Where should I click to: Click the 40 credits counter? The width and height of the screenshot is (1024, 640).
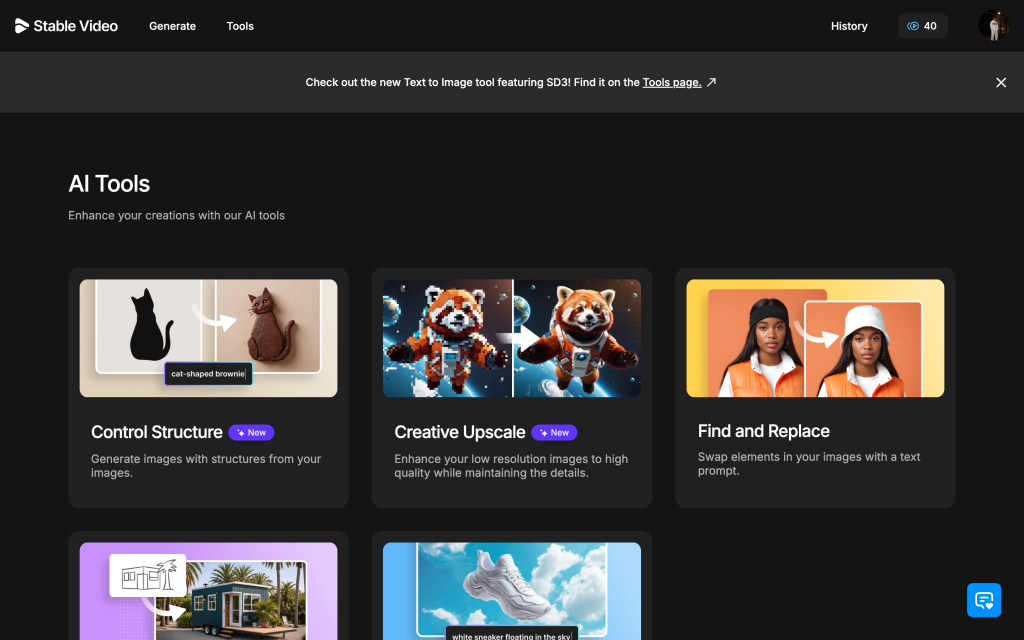pyautogui.click(x=922, y=26)
